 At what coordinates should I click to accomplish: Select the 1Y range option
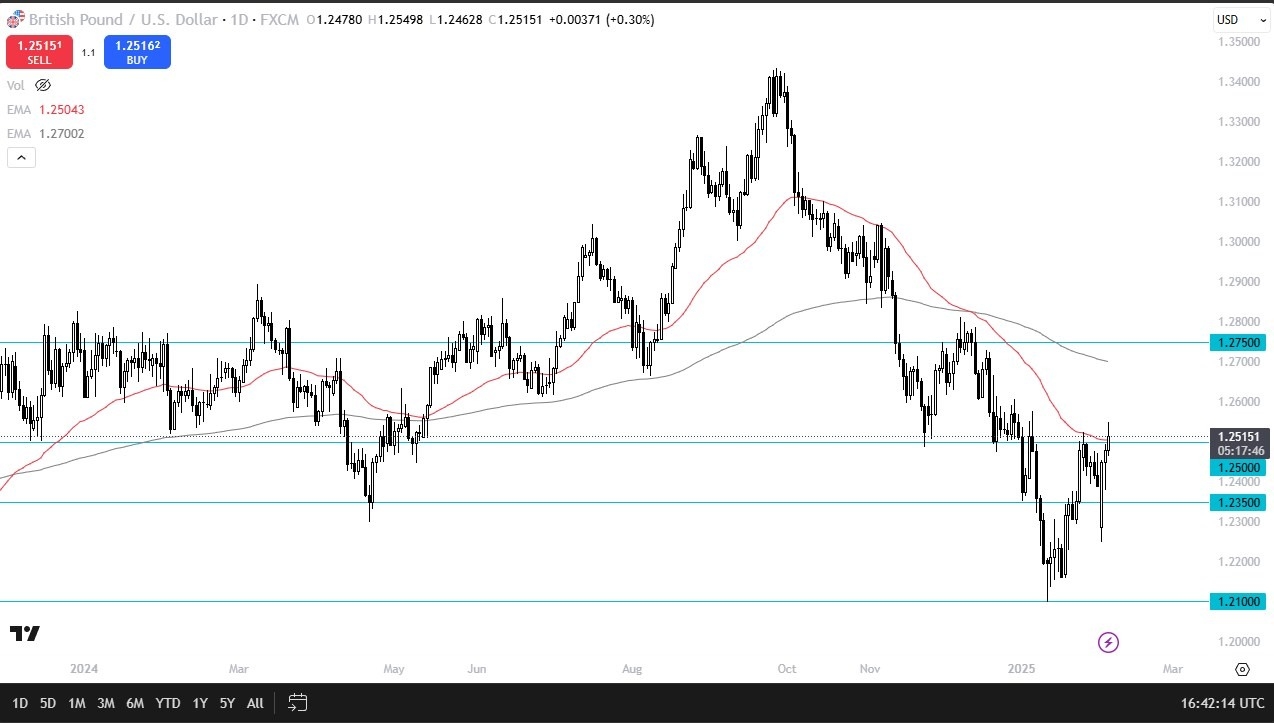(199, 703)
